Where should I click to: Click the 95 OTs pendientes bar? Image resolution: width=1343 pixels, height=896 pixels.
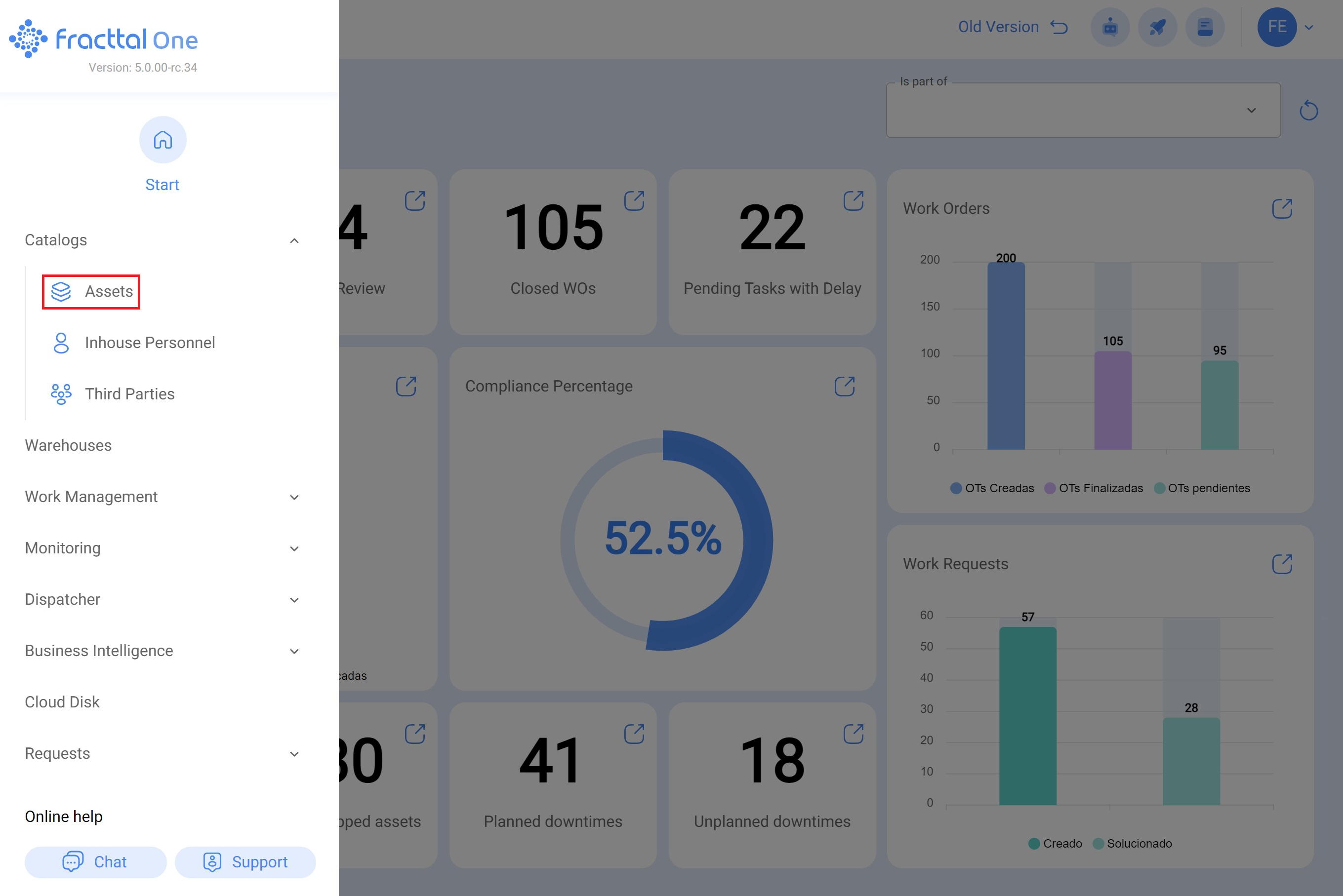click(1220, 405)
